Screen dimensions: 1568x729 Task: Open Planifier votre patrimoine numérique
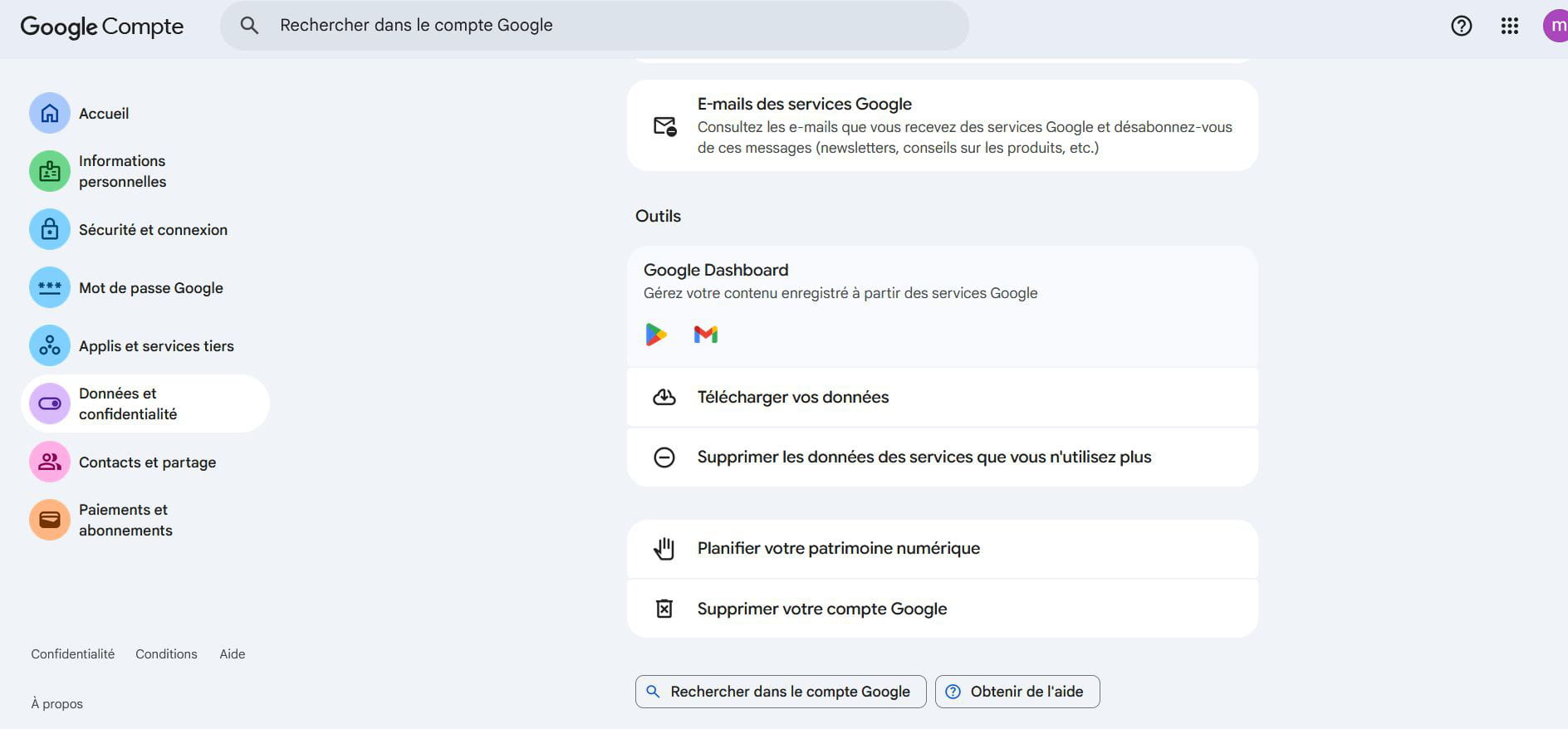coord(838,549)
